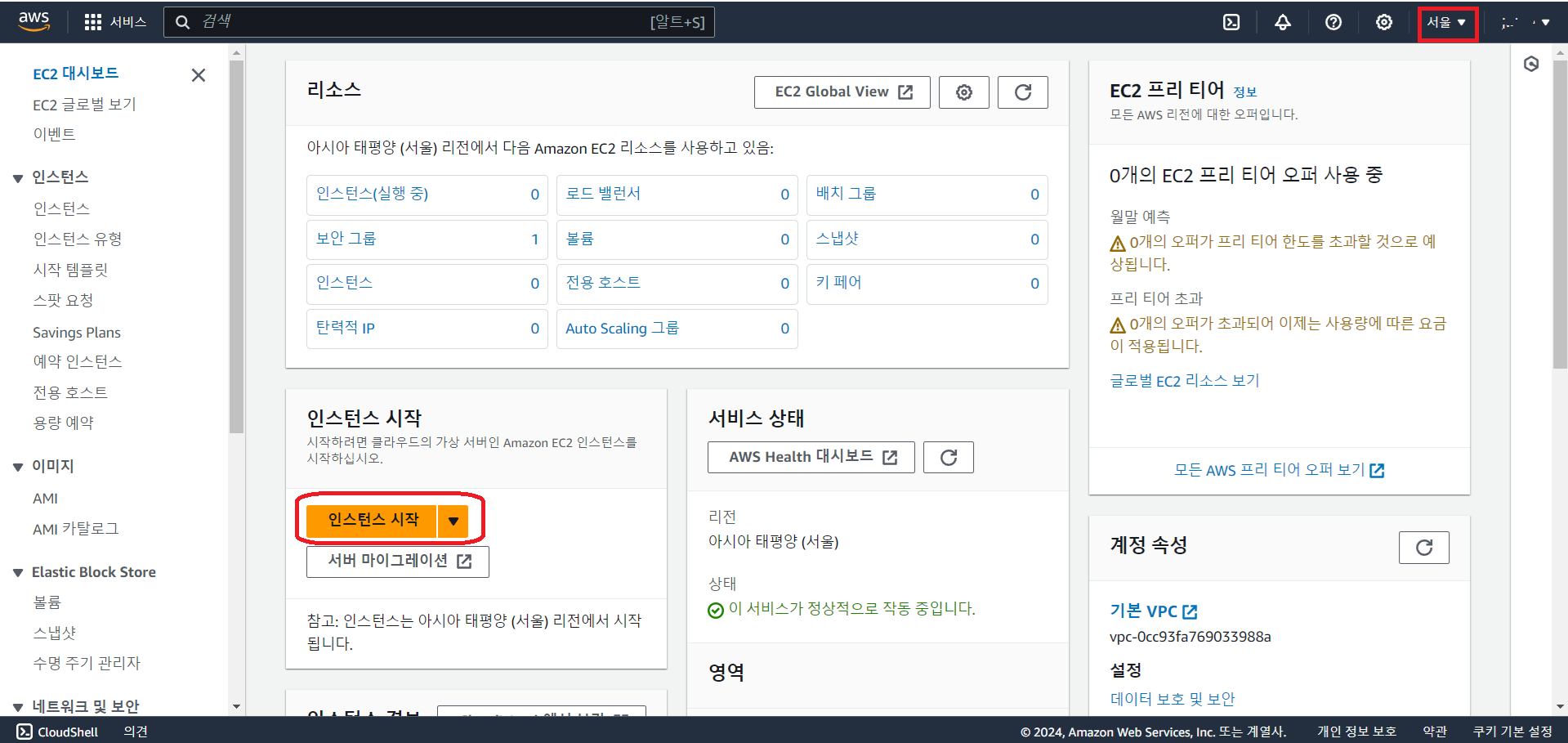Collapse the Elastic Block Store section
The image size is (1568, 743).
click(18, 573)
